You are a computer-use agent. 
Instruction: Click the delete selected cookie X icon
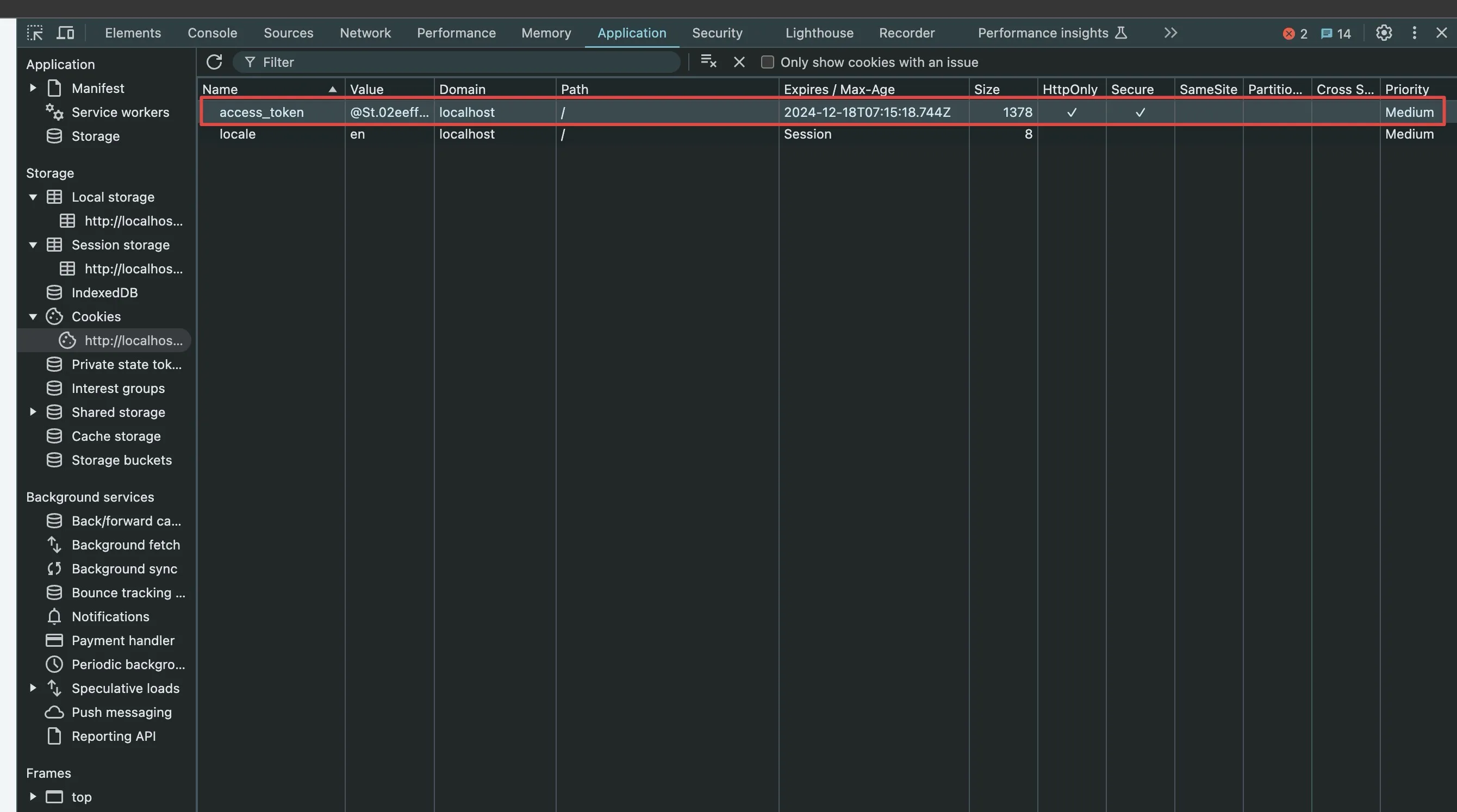point(739,62)
